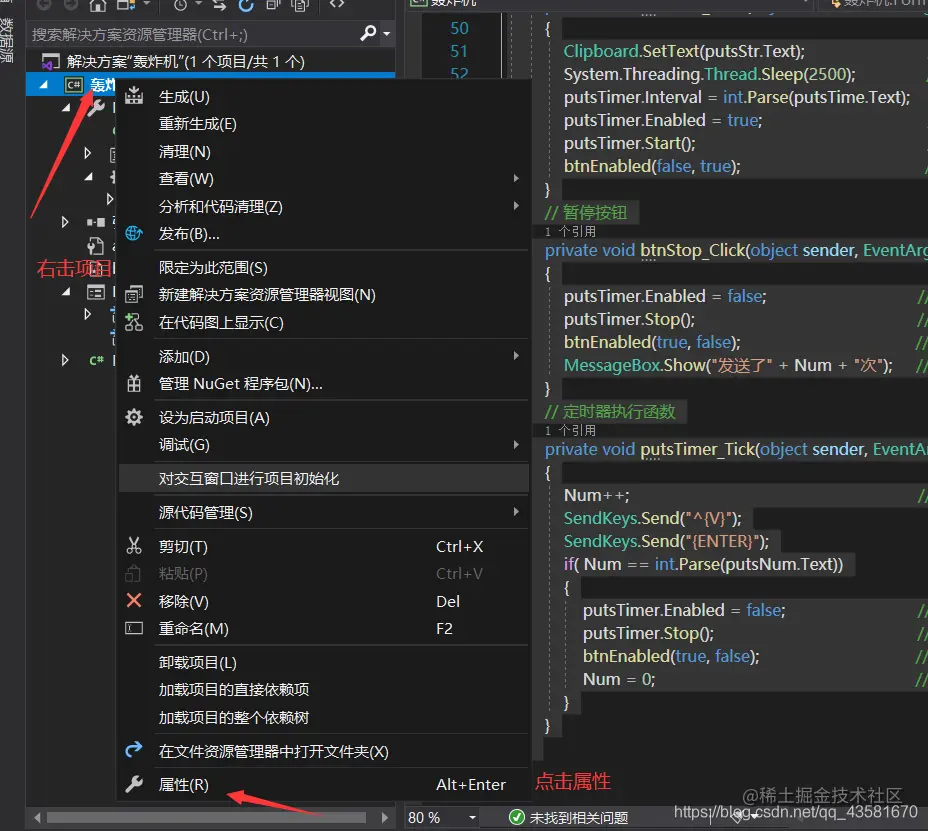
Task: Click the View Code angle-brackets toolbar icon
Action: point(337,5)
